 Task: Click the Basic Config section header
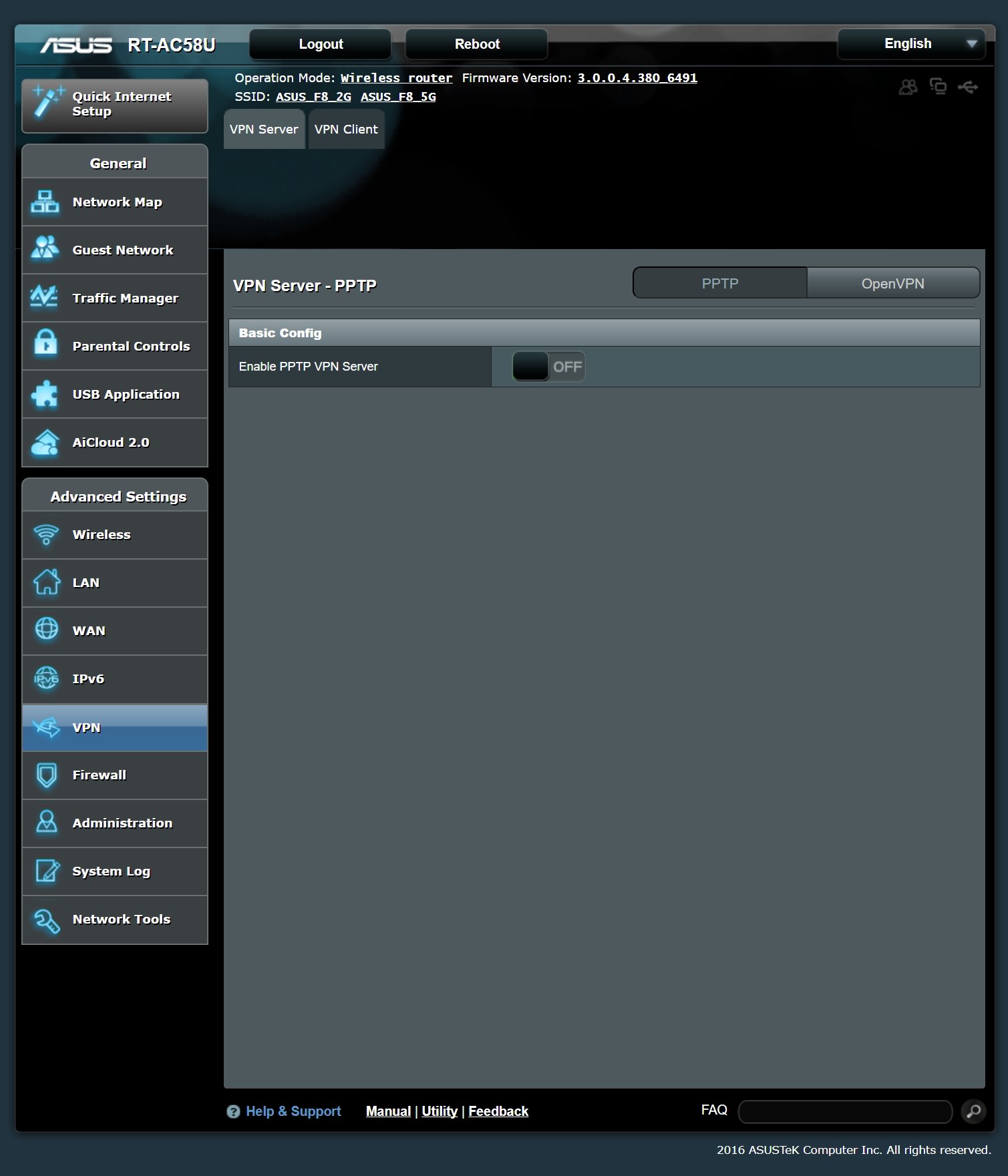click(605, 333)
